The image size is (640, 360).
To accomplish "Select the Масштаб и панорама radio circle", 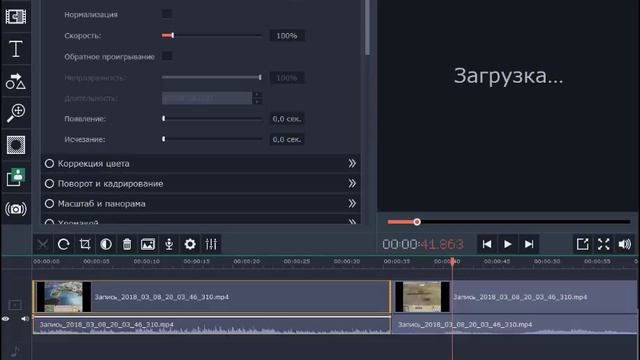I will click(49, 204).
